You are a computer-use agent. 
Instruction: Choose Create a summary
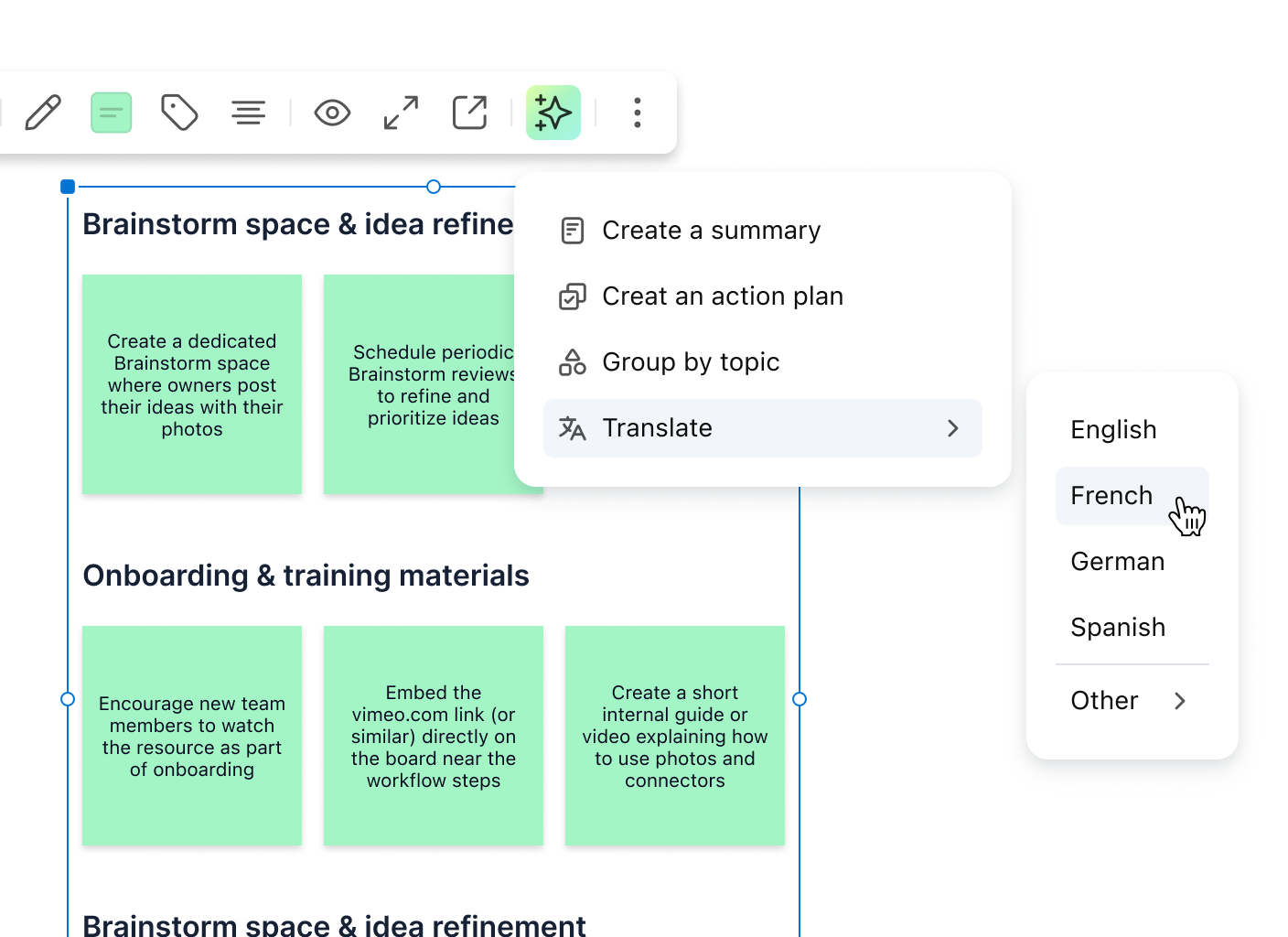pyautogui.click(x=763, y=231)
